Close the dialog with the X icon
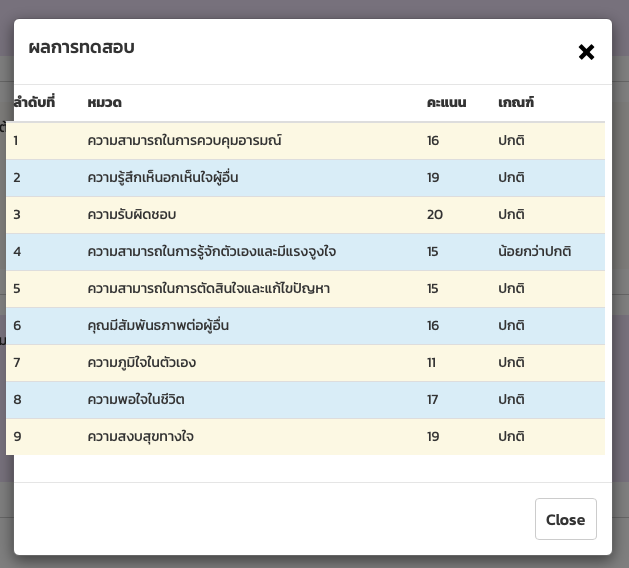This screenshot has width=629, height=568. tap(586, 52)
